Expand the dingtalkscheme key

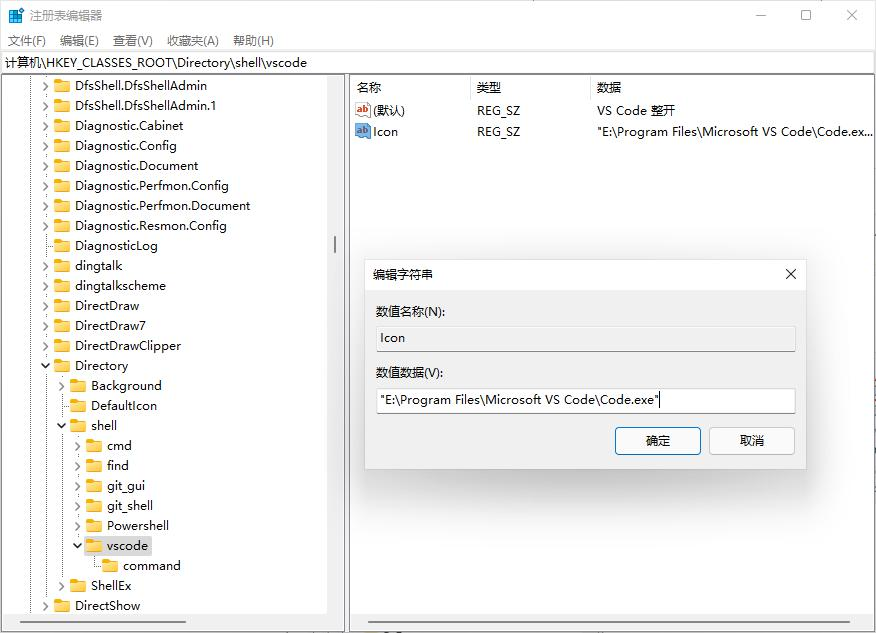coord(46,286)
